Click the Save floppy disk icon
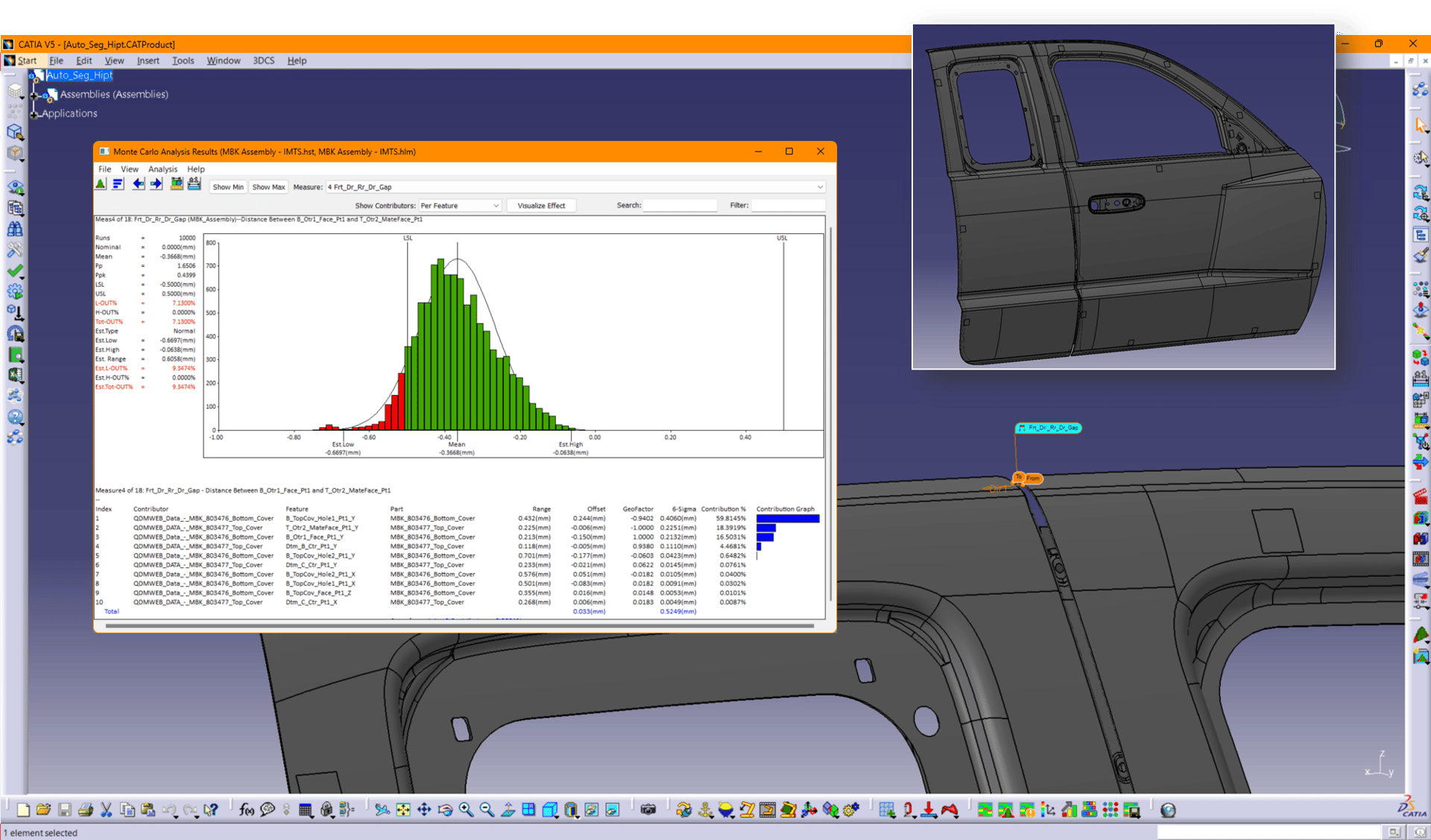The width and height of the screenshot is (1431, 840). pos(65,810)
